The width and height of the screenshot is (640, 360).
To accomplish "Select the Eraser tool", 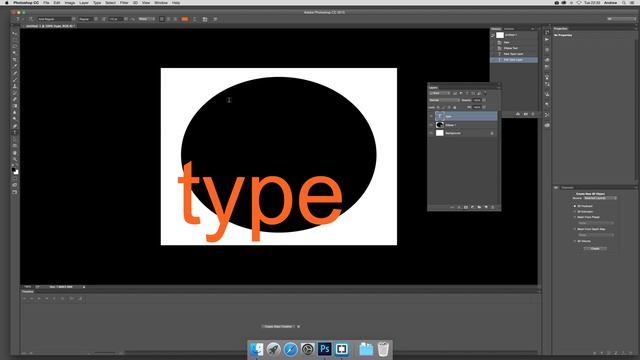I will pyautogui.click(x=15, y=99).
